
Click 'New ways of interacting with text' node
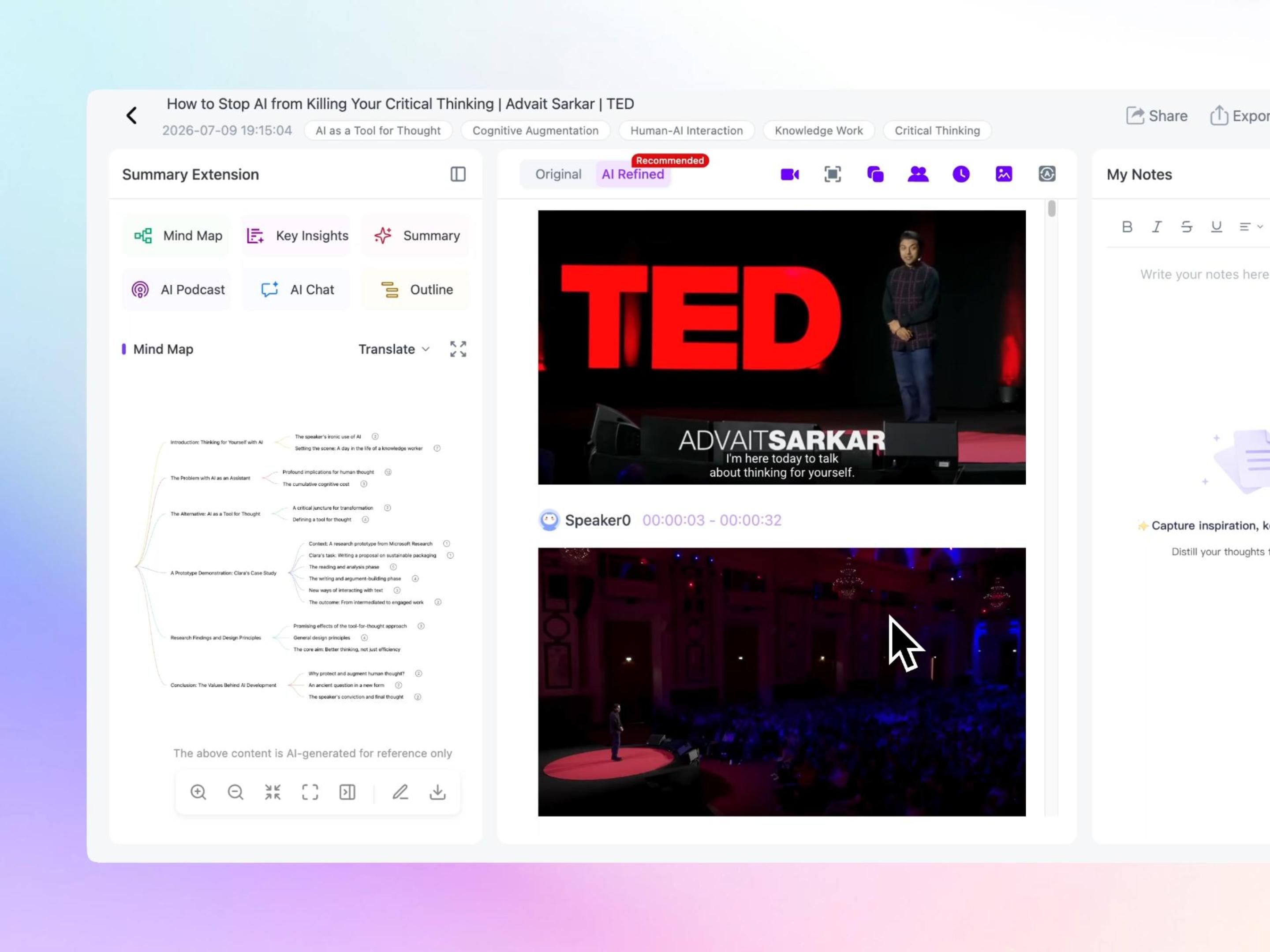click(346, 591)
